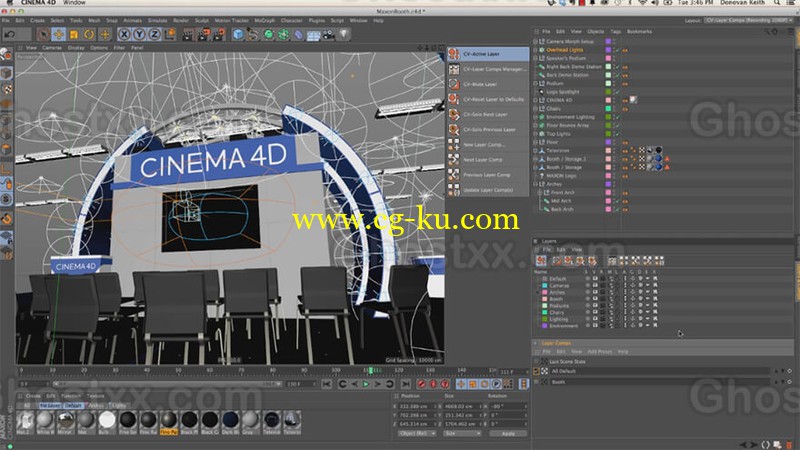
Task: Jump to the start of animation
Action: coord(327,384)
